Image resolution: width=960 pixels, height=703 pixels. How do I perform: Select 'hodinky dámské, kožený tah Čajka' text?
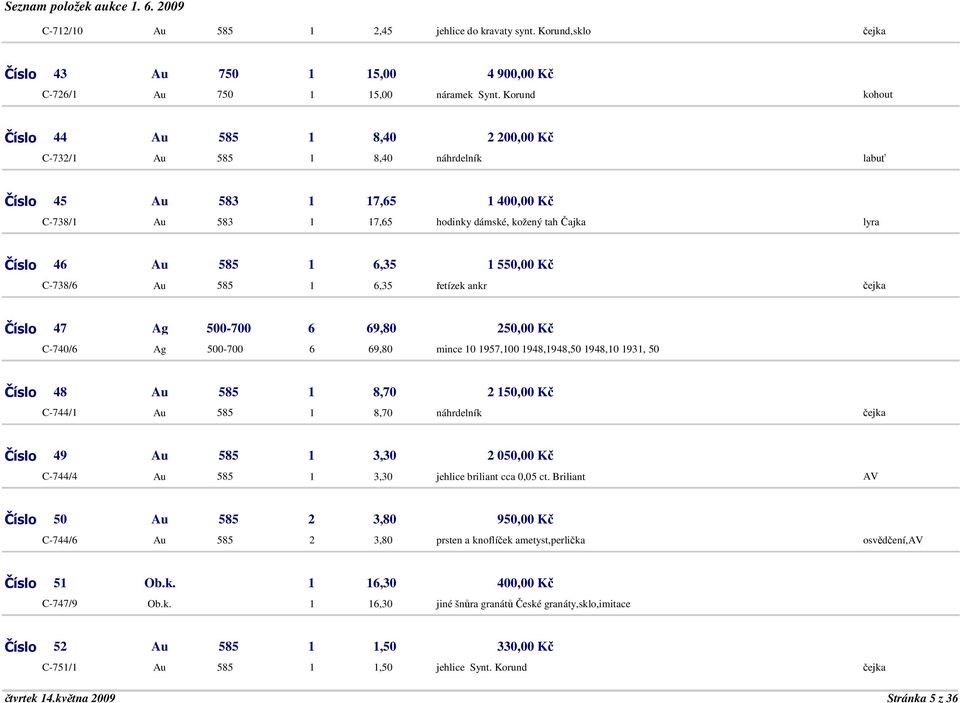click(511, 222)
